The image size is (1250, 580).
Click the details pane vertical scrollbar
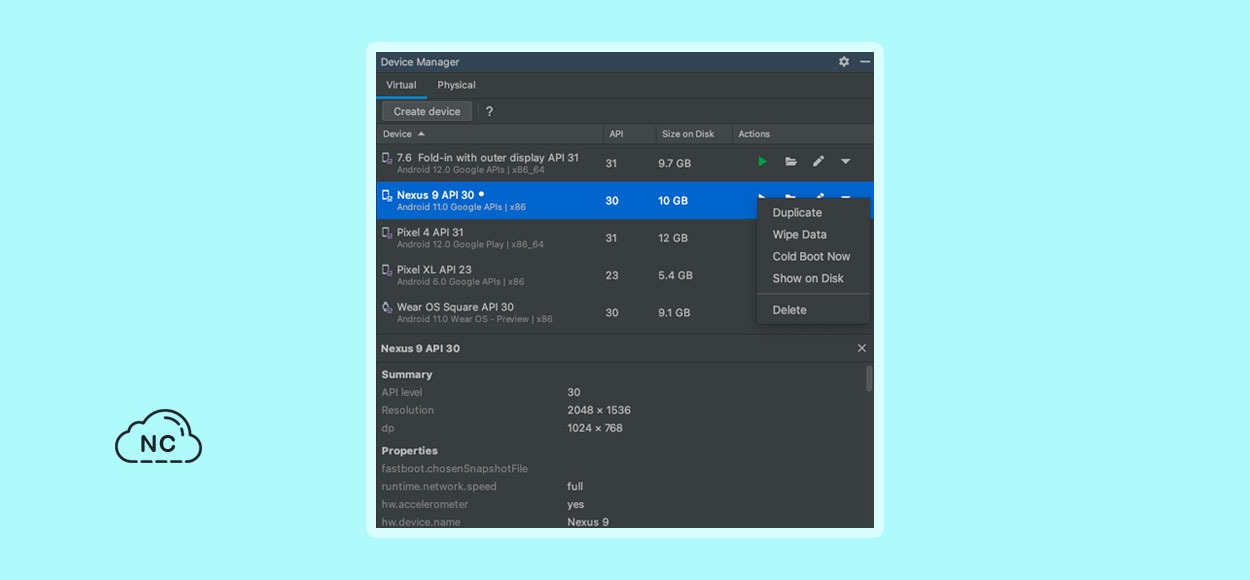(869, 378)
